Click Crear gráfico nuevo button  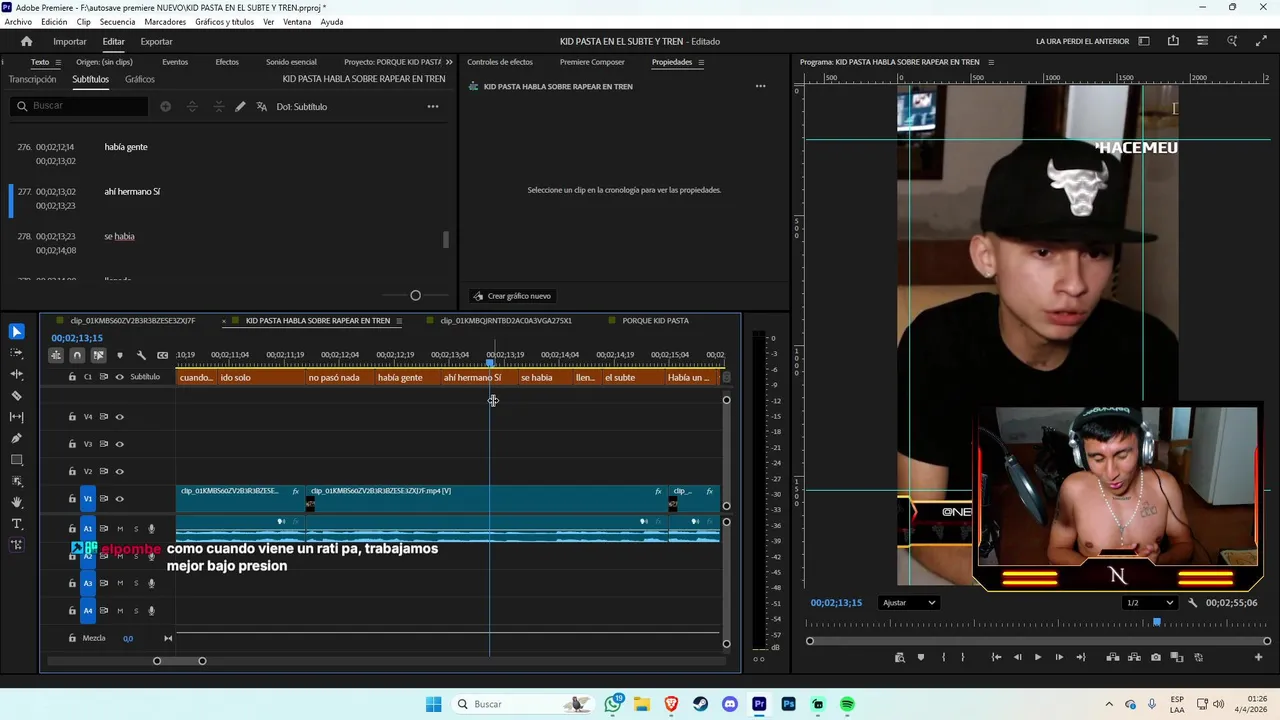pos(511,296)
